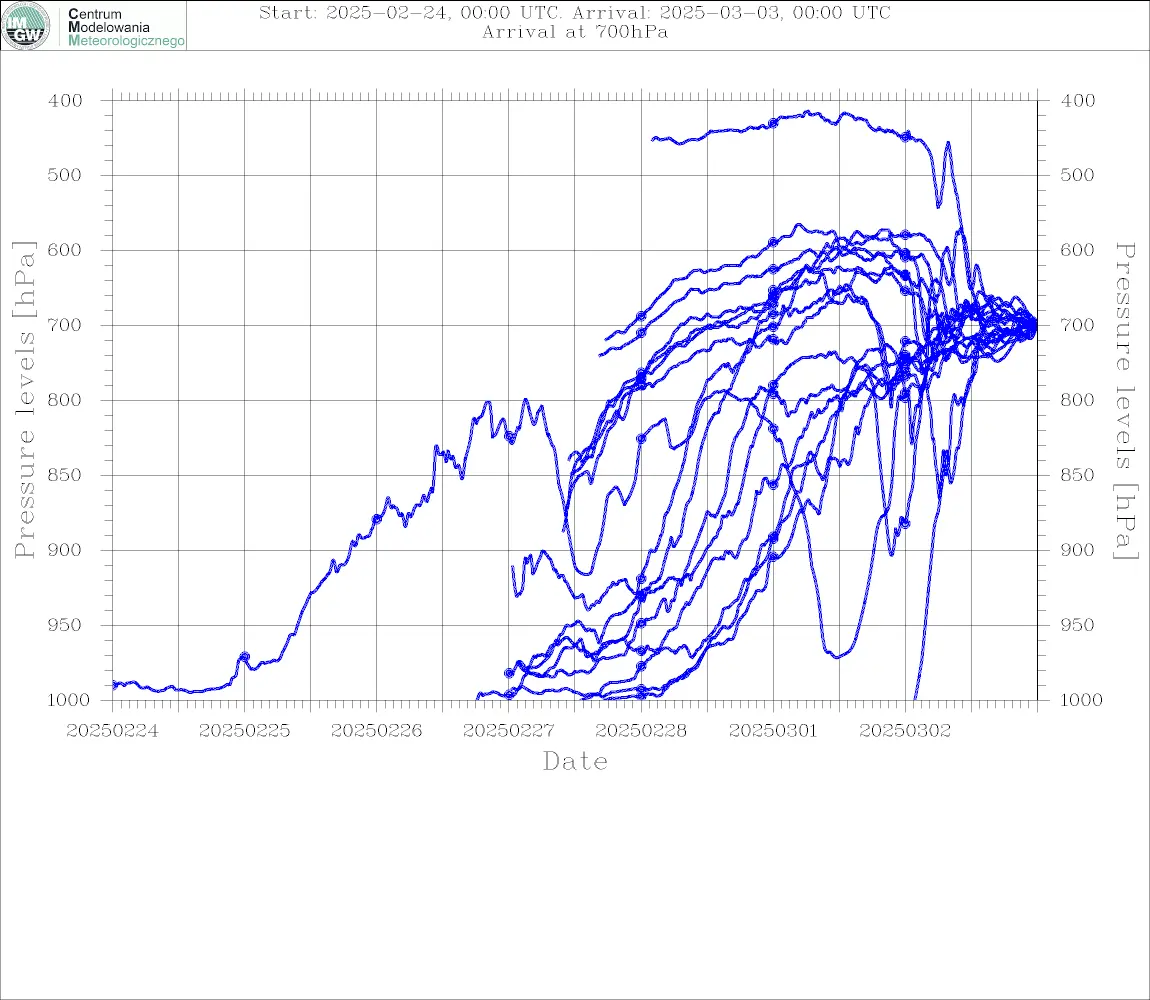Click the 20250228 date label
The height and width of the screenshot is (1000, 1150).
pyautogui.click(x=641, y=731)
